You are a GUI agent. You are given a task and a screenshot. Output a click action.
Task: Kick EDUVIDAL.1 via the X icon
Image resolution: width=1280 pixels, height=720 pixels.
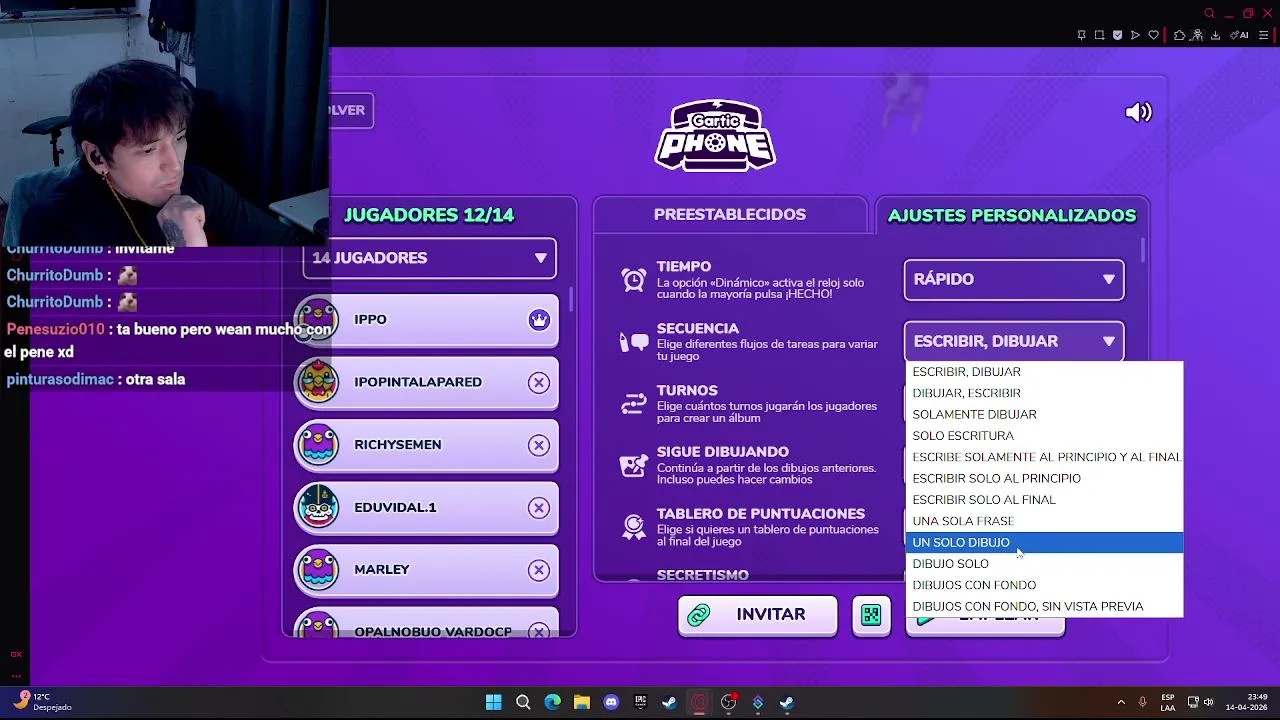click(539, 508)
